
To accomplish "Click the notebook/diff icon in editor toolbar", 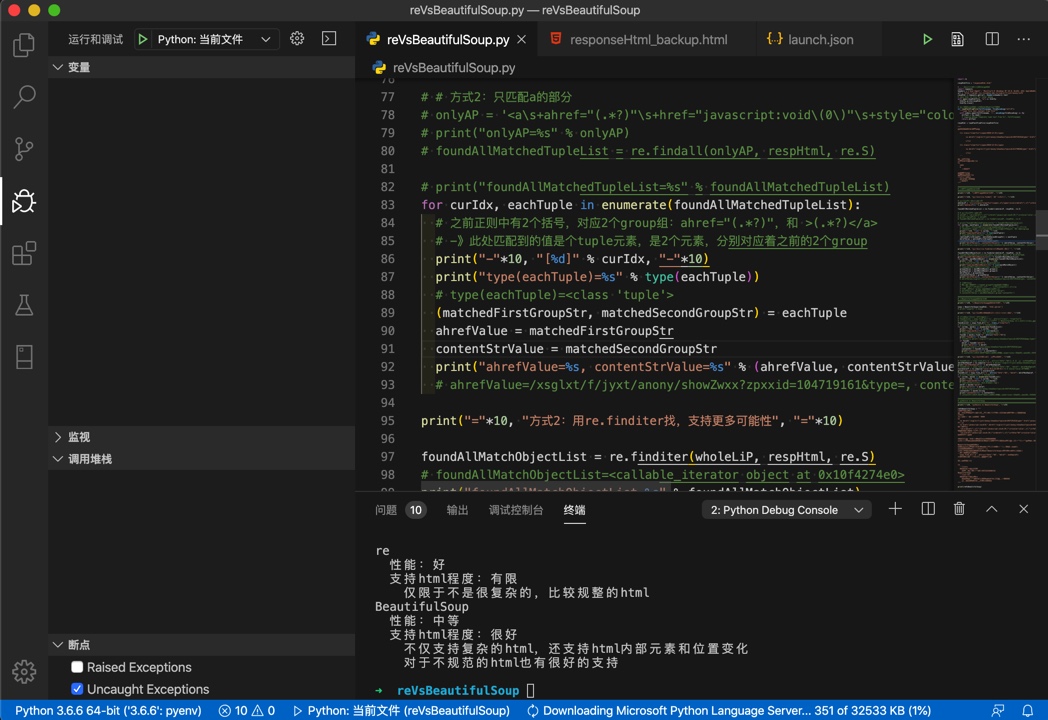I will click(958, 39).
